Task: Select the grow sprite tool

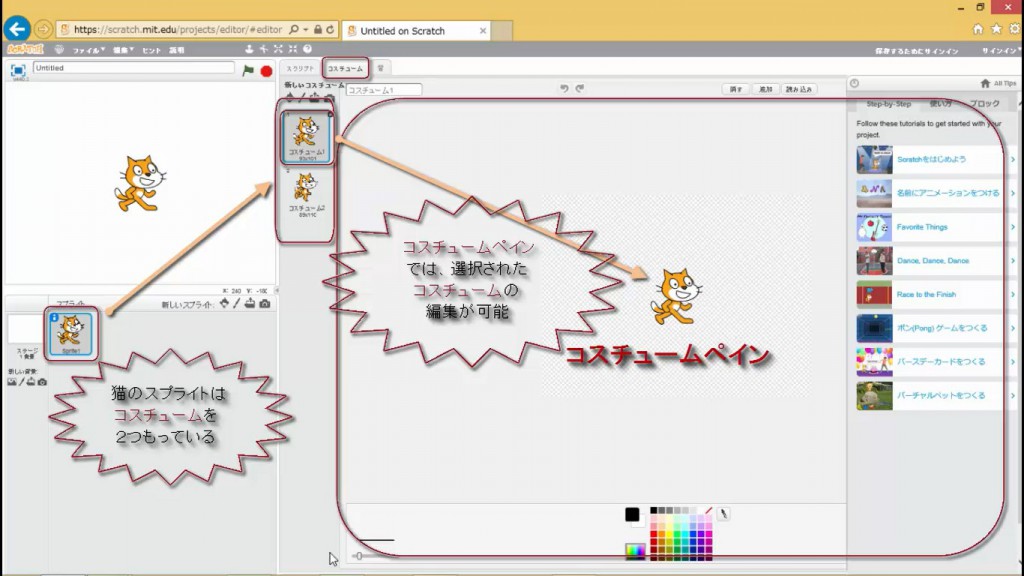Action: [x=278, y=49]
